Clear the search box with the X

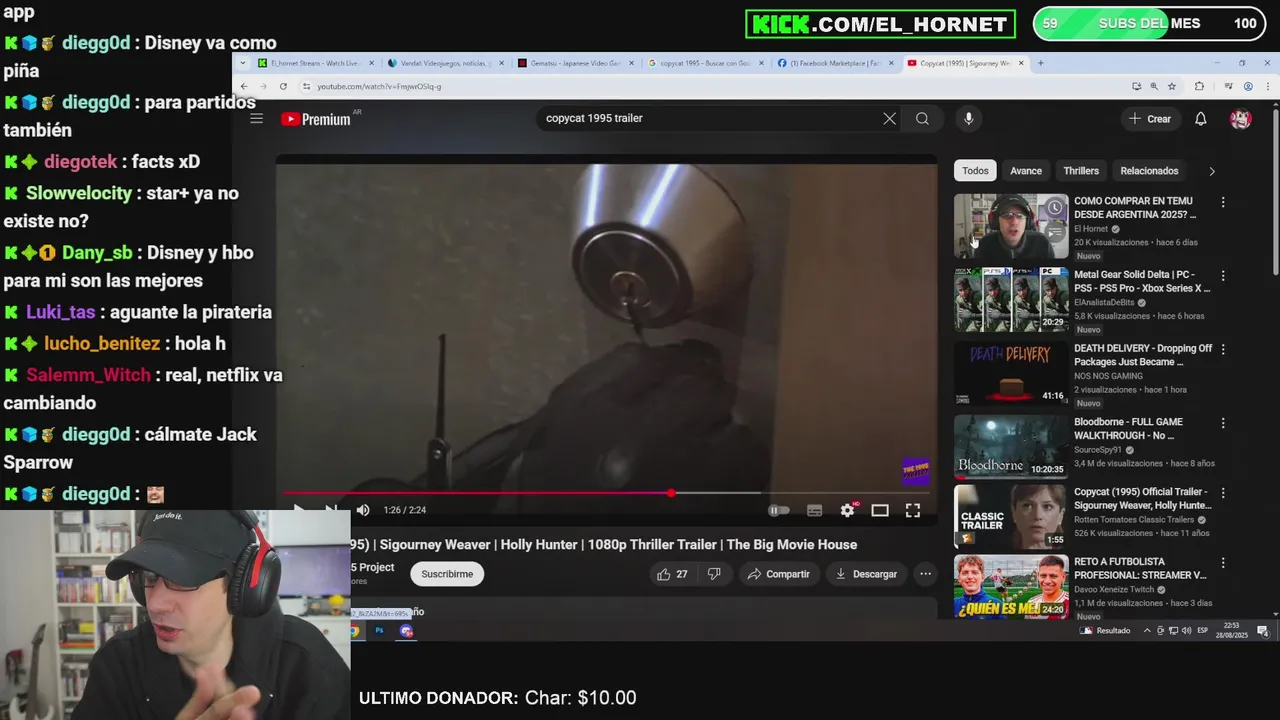point(889,118)
